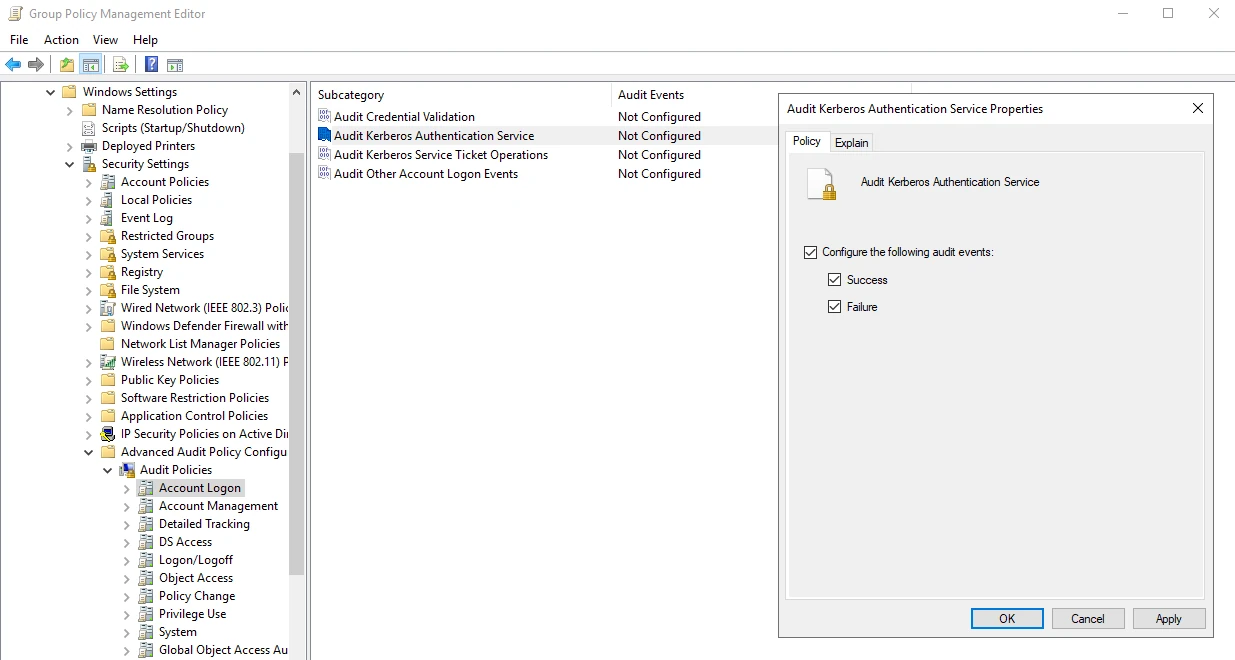Click the Group Policy Management Editor title icon
Image resolution: width=1235 pixels, height=660 pixels.
coord(15,14)
